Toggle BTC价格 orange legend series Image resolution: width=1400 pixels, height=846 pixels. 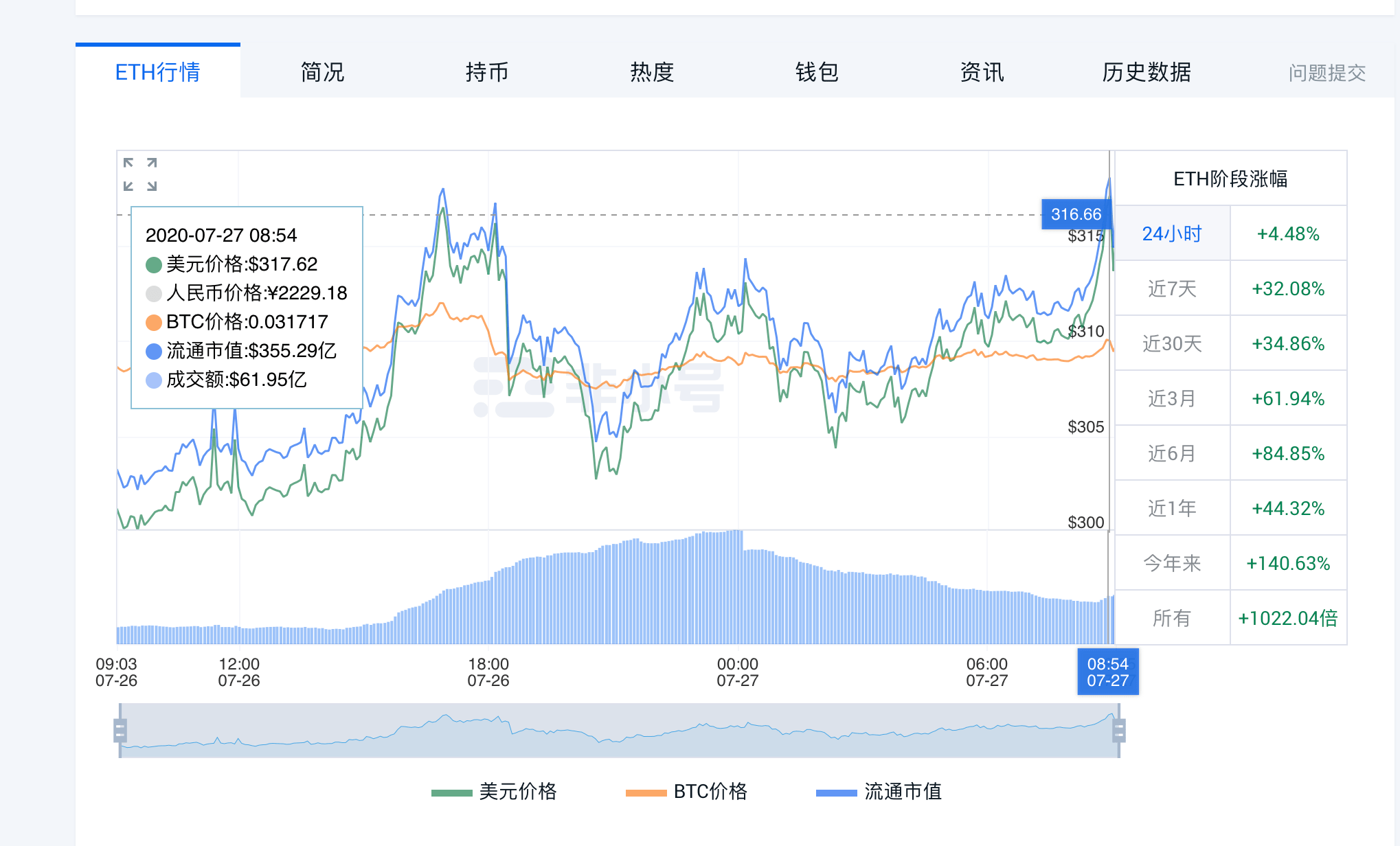[687, 792]
